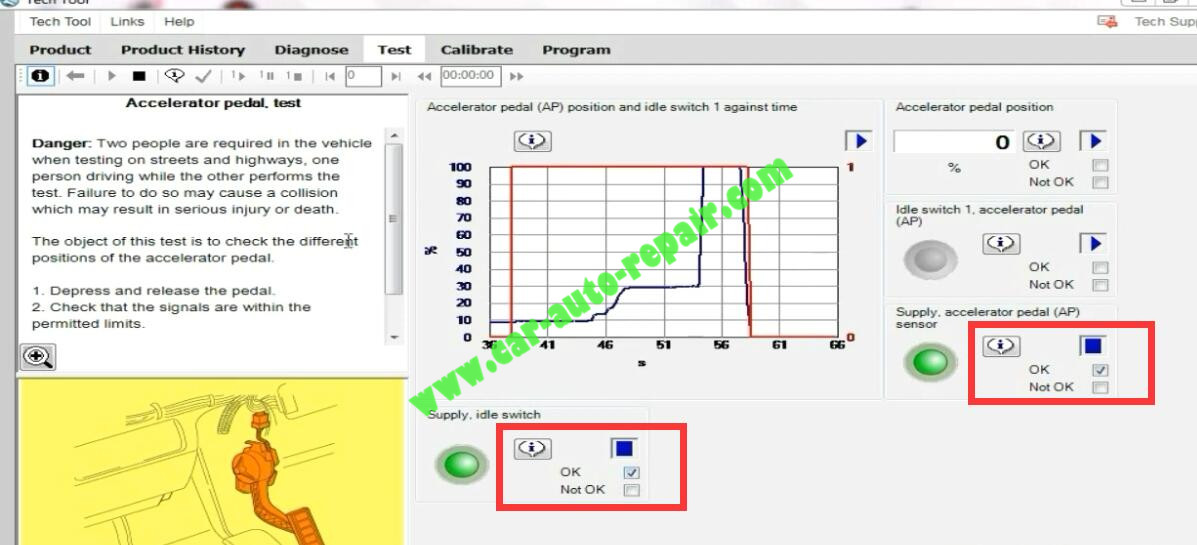This screenshot has width=1197, height=545.
Task: Open info for Accelerator pedal position
Action: pos(1042,141)
